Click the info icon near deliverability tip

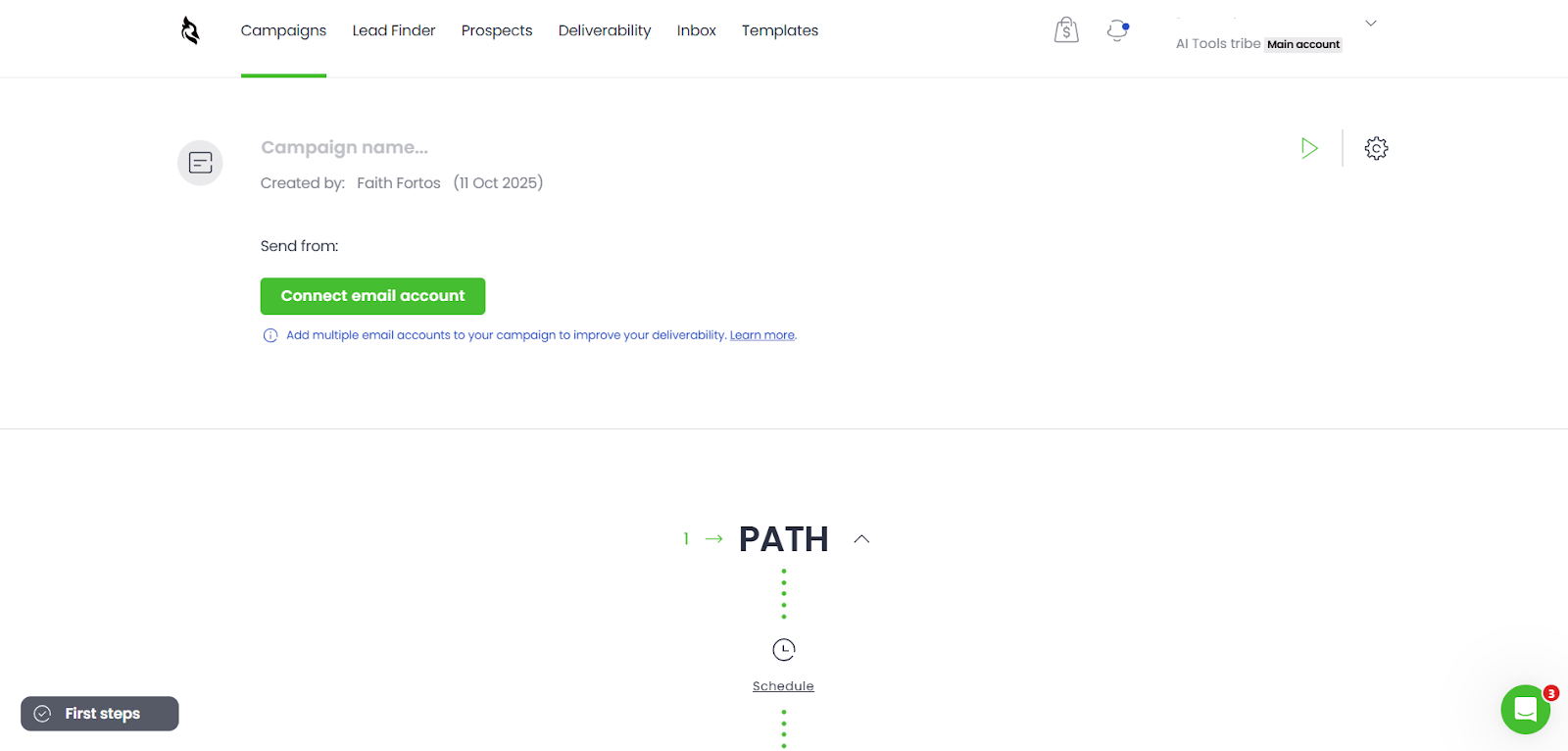tap(270, 335)
